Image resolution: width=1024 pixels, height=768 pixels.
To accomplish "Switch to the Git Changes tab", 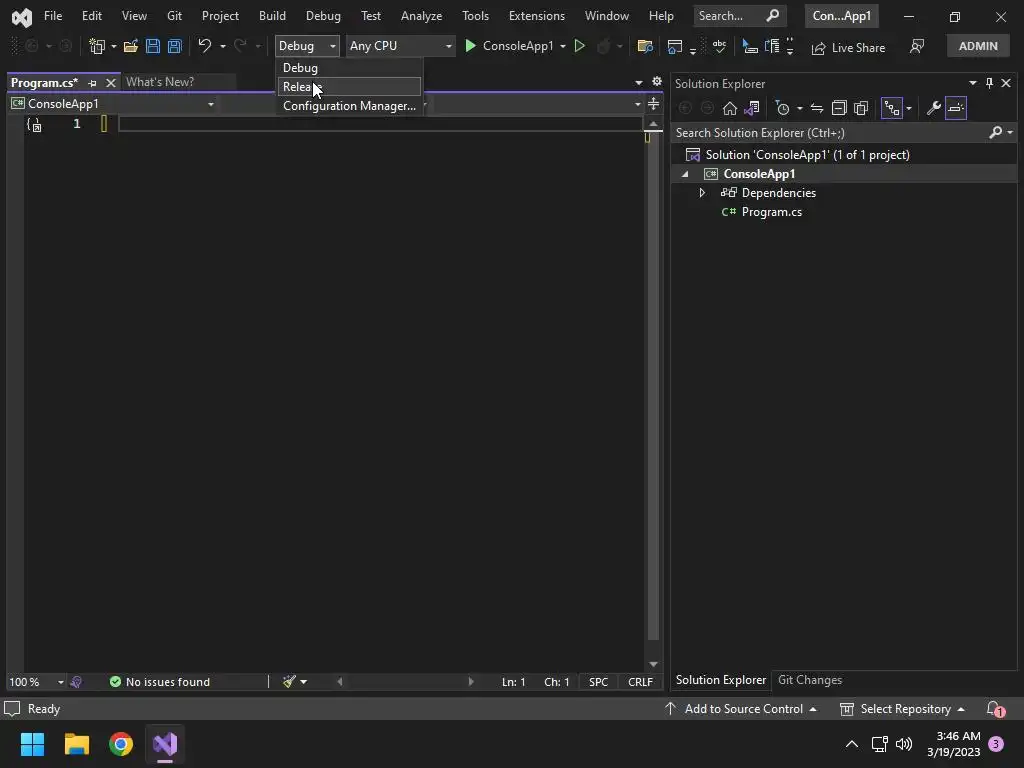I will [x=810, y=680].
